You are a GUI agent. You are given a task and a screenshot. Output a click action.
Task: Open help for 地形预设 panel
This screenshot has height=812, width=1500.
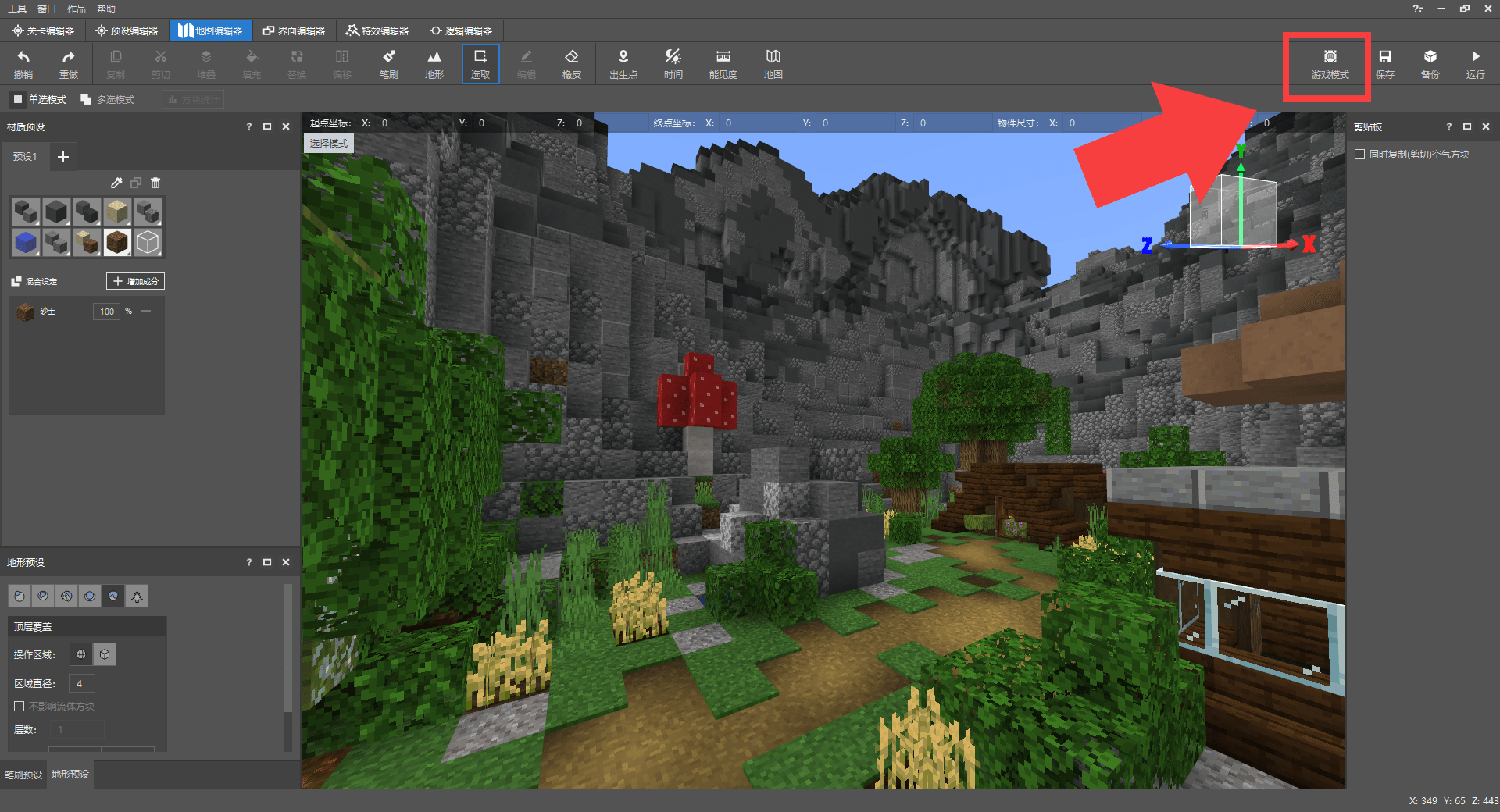pos(249,562)
